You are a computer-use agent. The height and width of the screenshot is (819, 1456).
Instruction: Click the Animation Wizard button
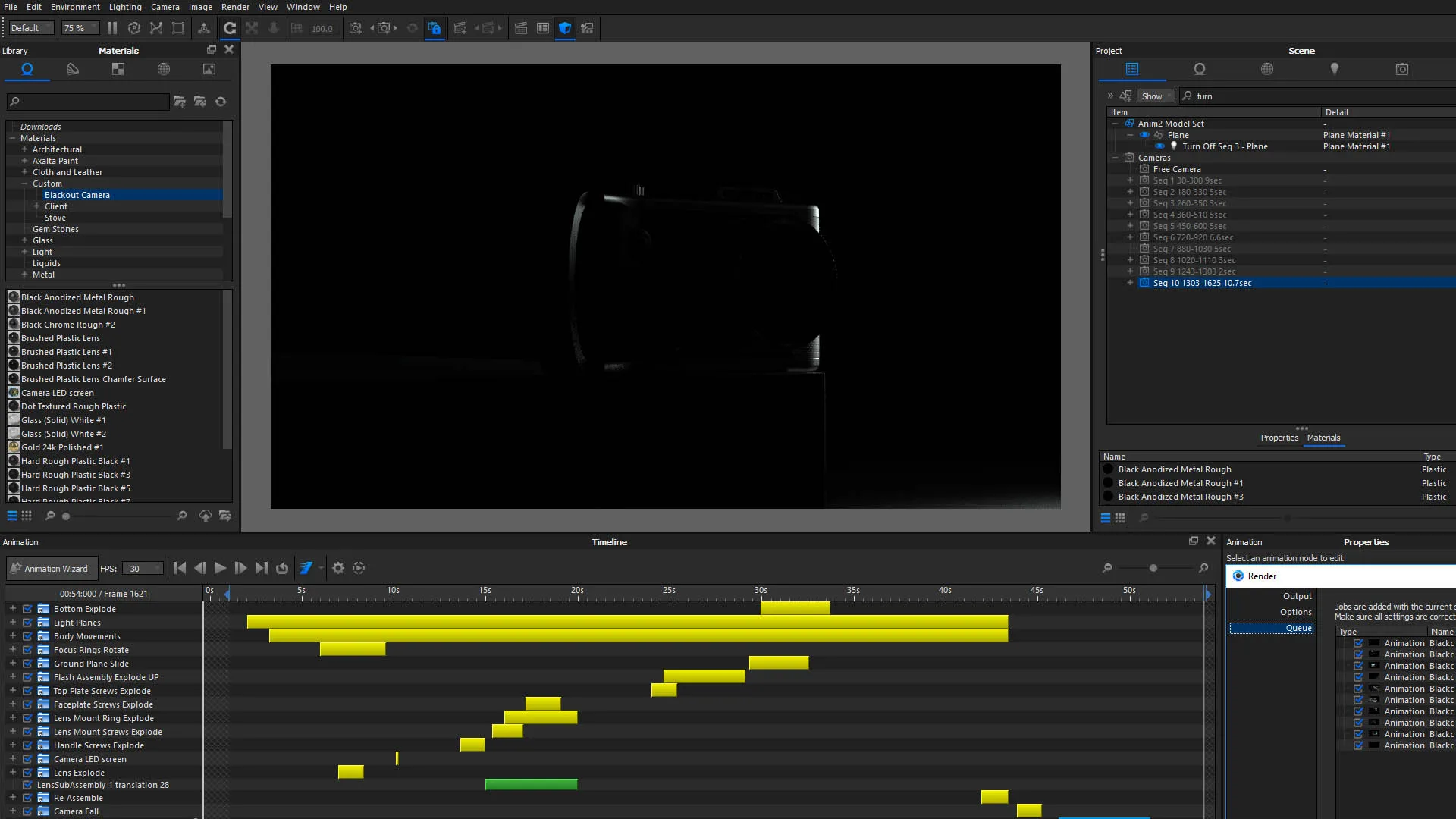tap(48, 569)
